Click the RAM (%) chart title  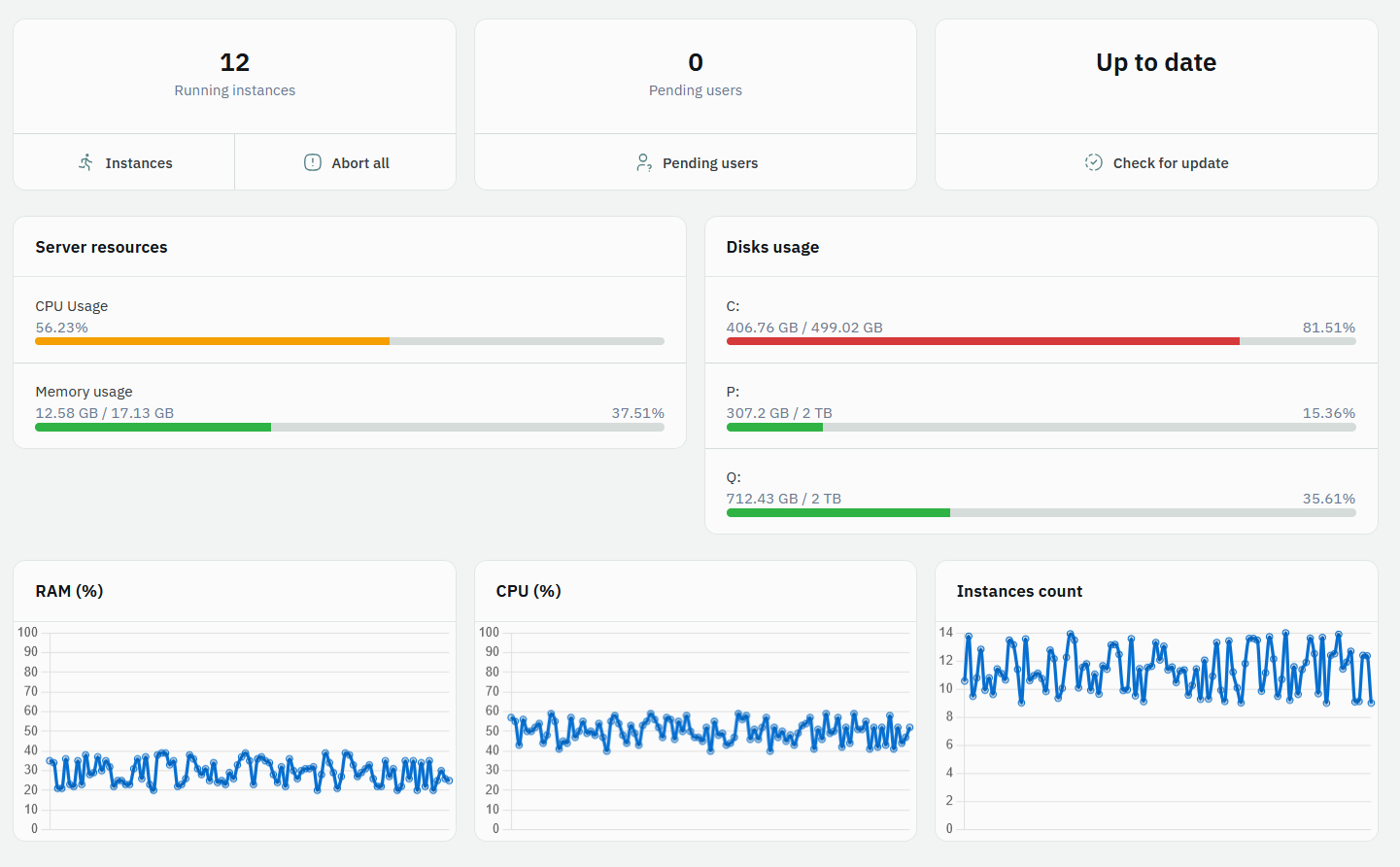[x=69, y=591]
